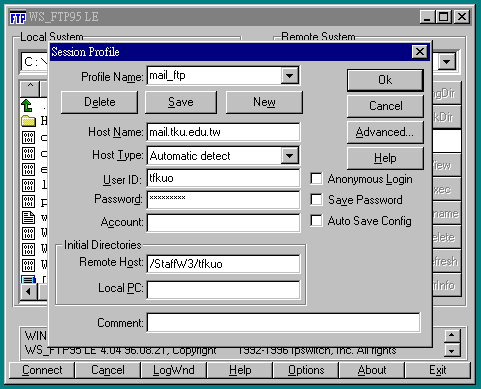Open the LogWnd log window

click(174, 370)
